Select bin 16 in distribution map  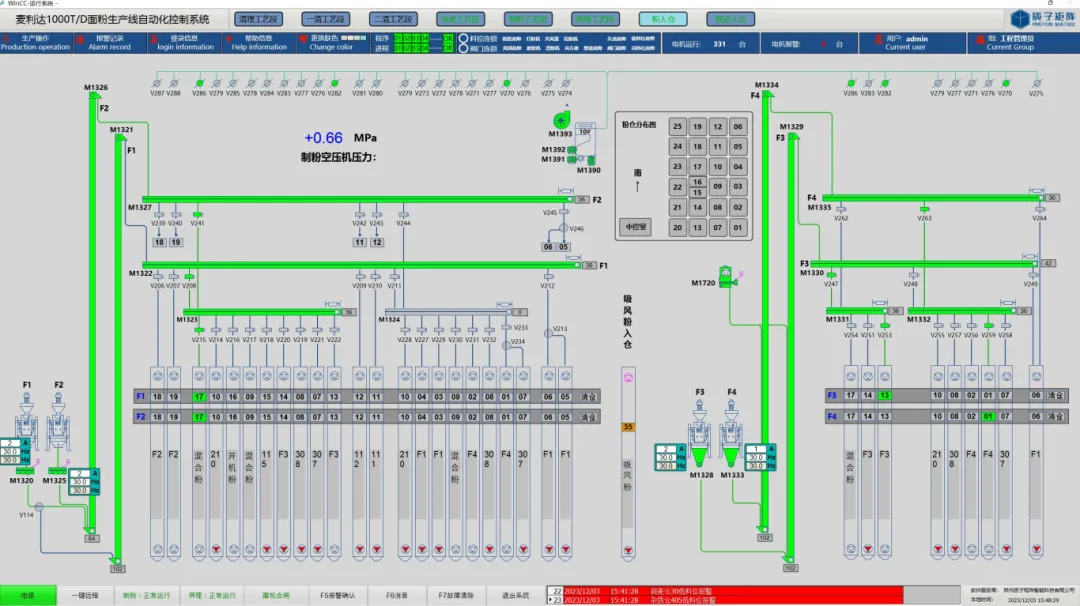[x=697, y=182]
